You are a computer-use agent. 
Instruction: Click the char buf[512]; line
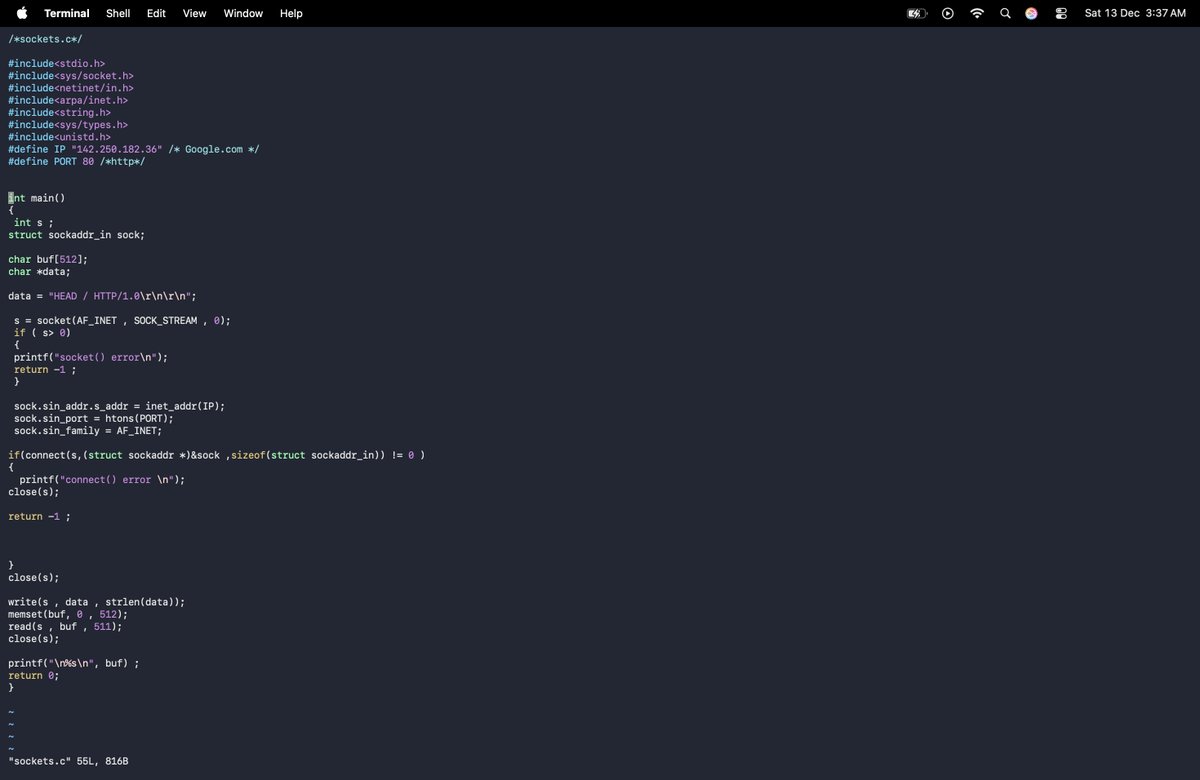(x=48, y=259)
